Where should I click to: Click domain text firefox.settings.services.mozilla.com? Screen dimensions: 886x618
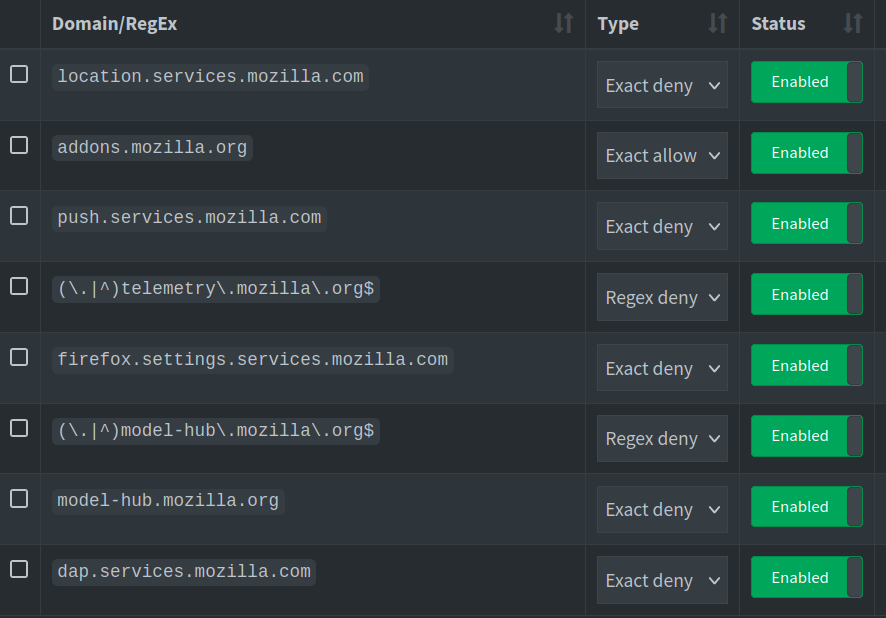(x=253, y=360)
